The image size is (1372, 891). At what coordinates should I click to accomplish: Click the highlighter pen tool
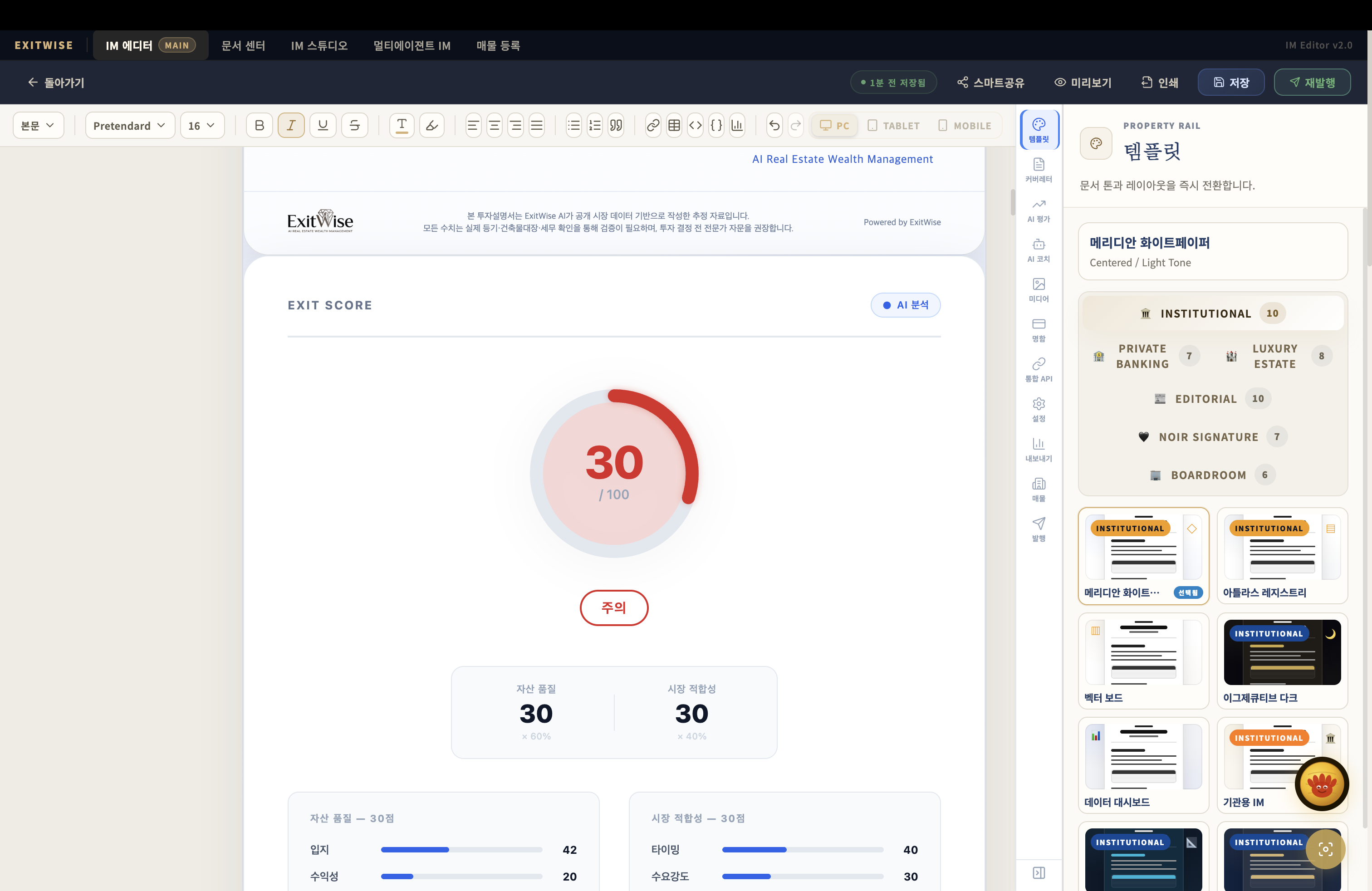[x=432, y=126]
